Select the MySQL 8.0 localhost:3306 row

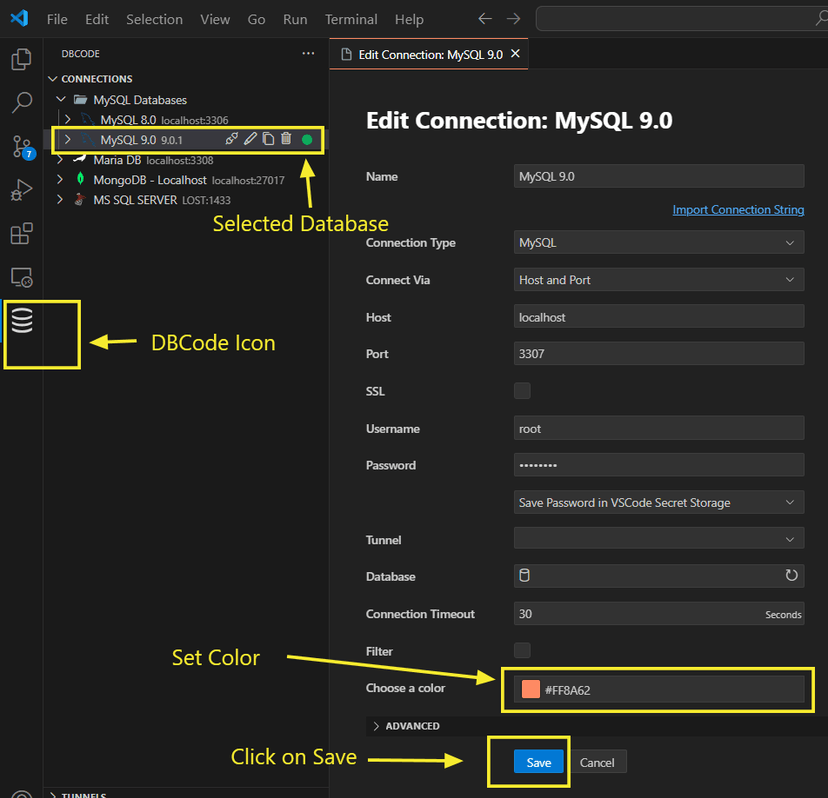[186, 120]
